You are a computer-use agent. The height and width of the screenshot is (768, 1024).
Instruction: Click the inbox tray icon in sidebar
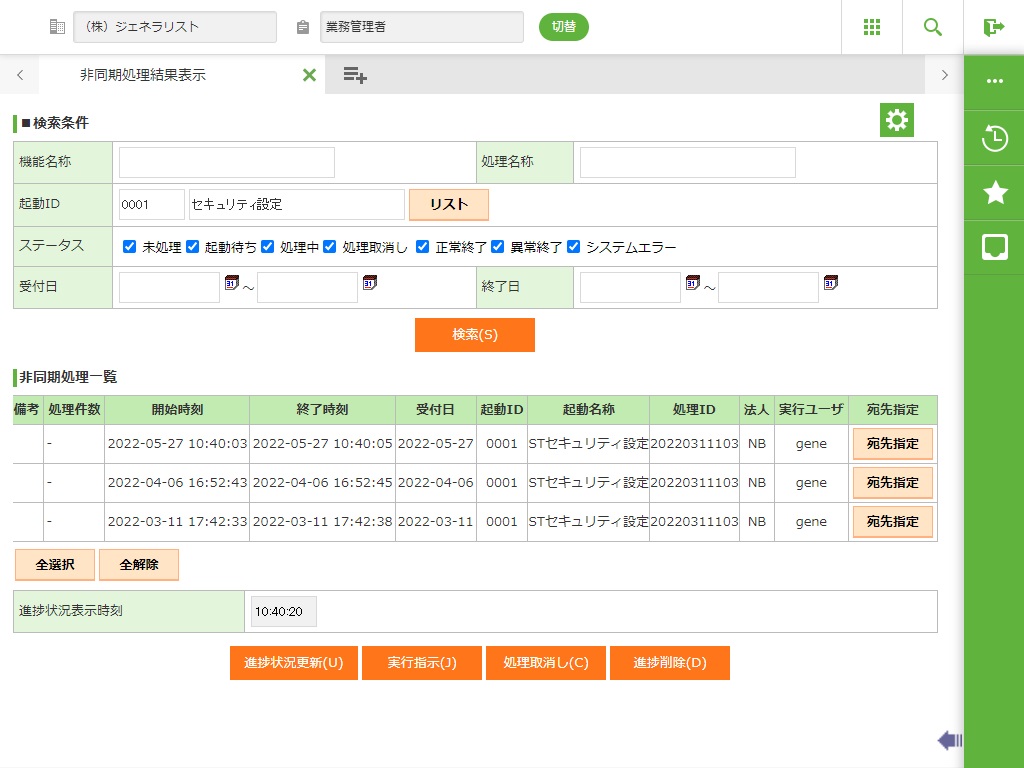click(x=994, y=247)
